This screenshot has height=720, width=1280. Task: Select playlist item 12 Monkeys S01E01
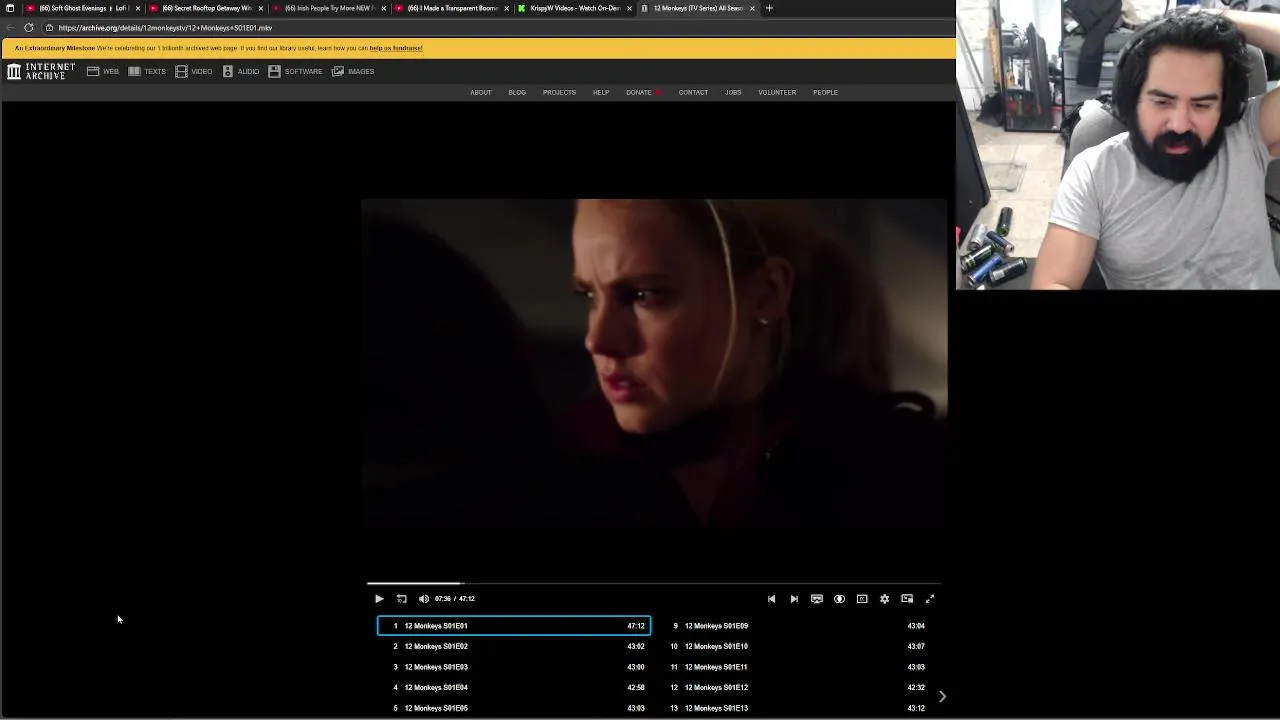[514, 626]
